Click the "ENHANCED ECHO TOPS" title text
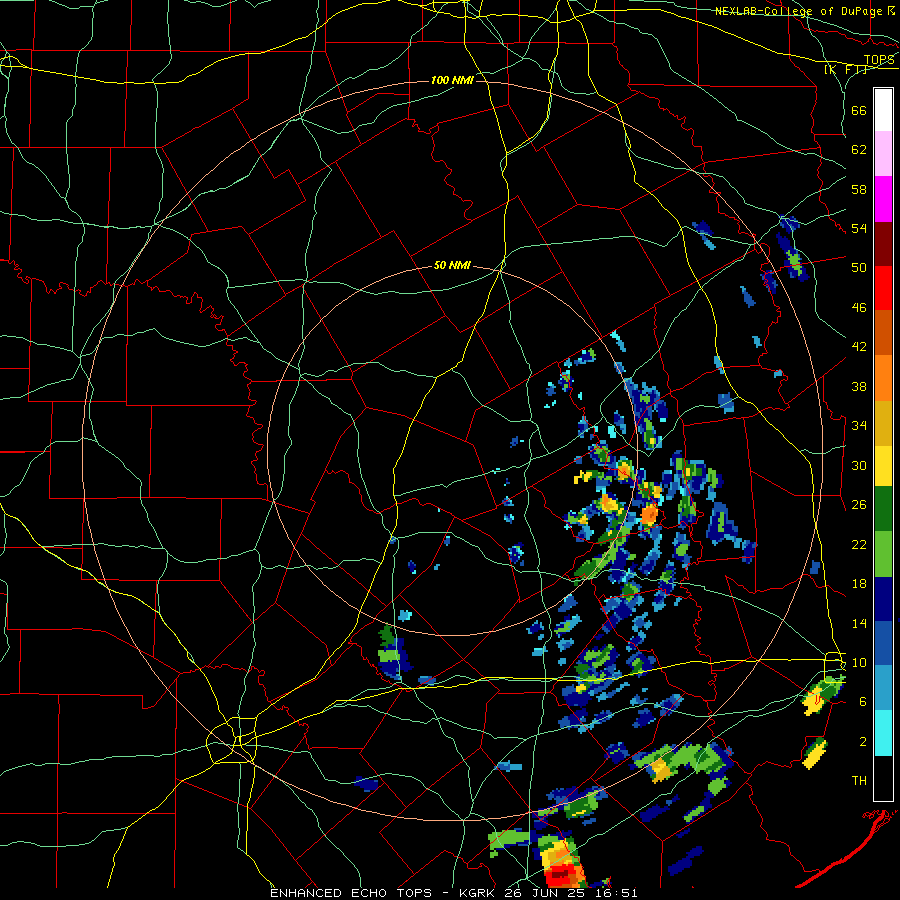This screenshot has height=900, width=900. coord(351,893)
